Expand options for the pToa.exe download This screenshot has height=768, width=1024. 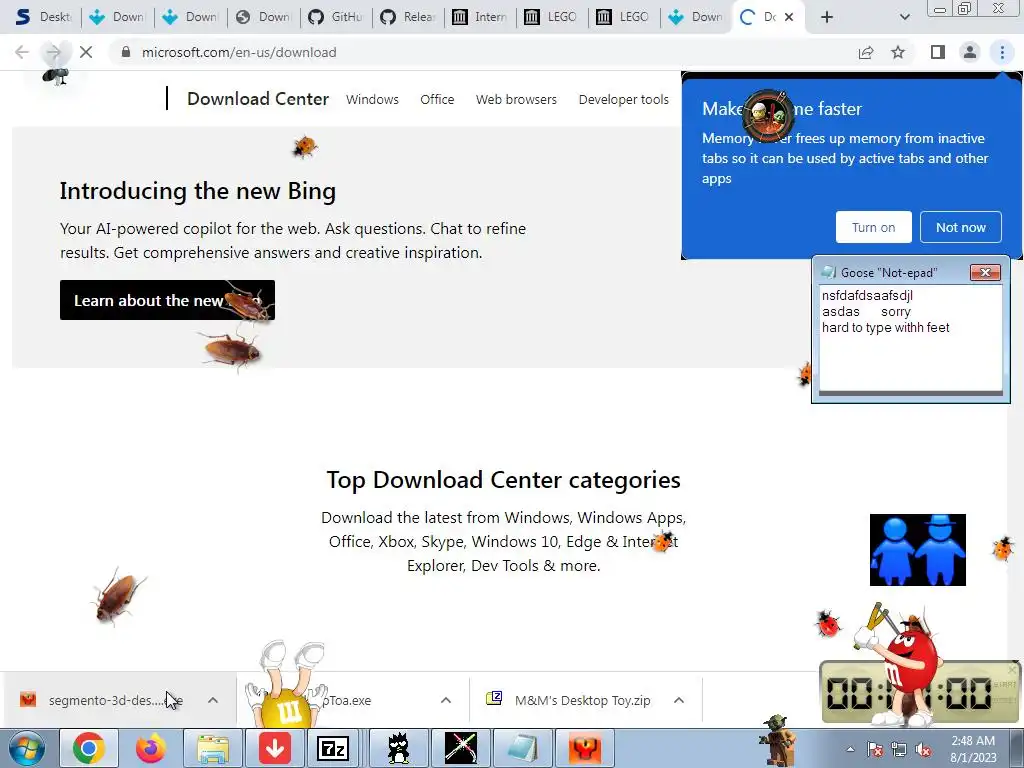click(446, 700)
